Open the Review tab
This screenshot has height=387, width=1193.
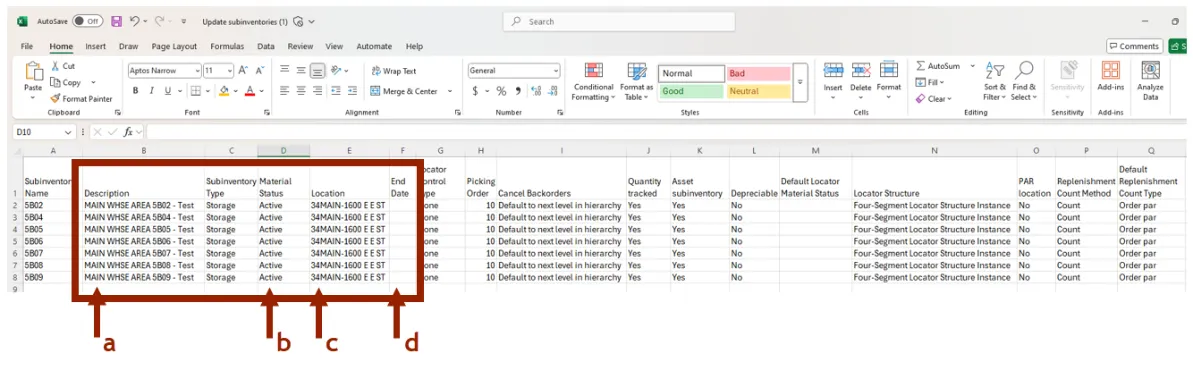point(301,46)
